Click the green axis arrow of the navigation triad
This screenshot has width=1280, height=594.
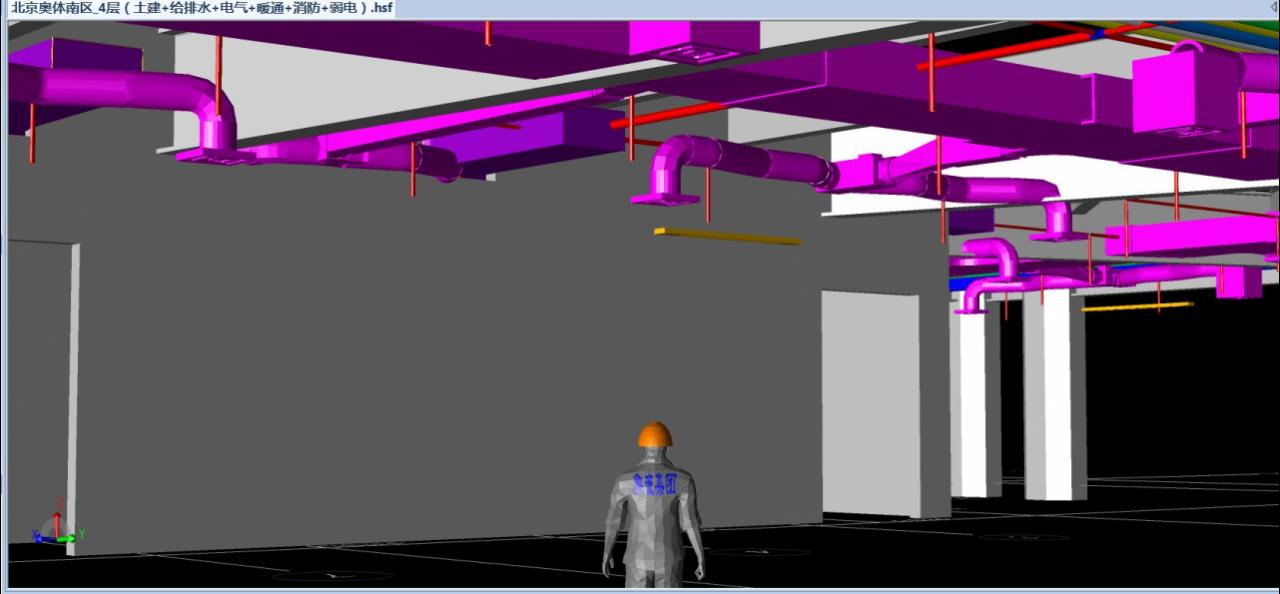click(72, 538)
